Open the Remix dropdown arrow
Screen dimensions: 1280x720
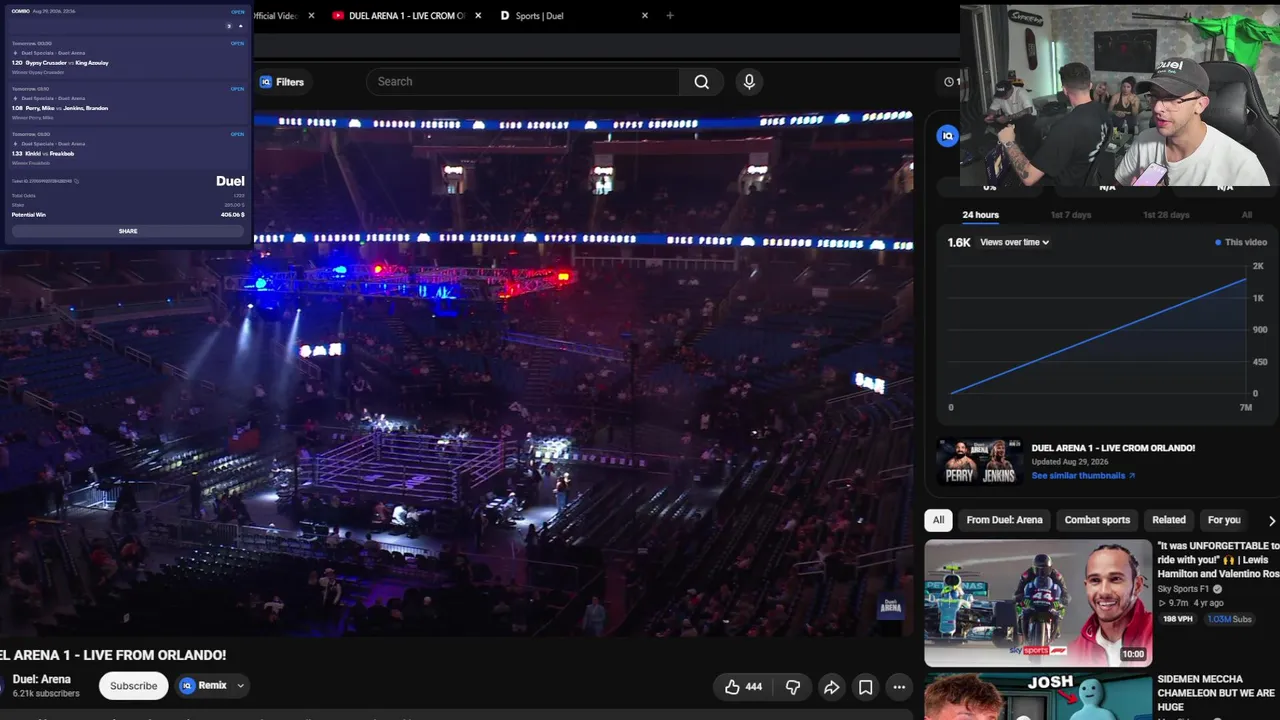pos(241,686)
